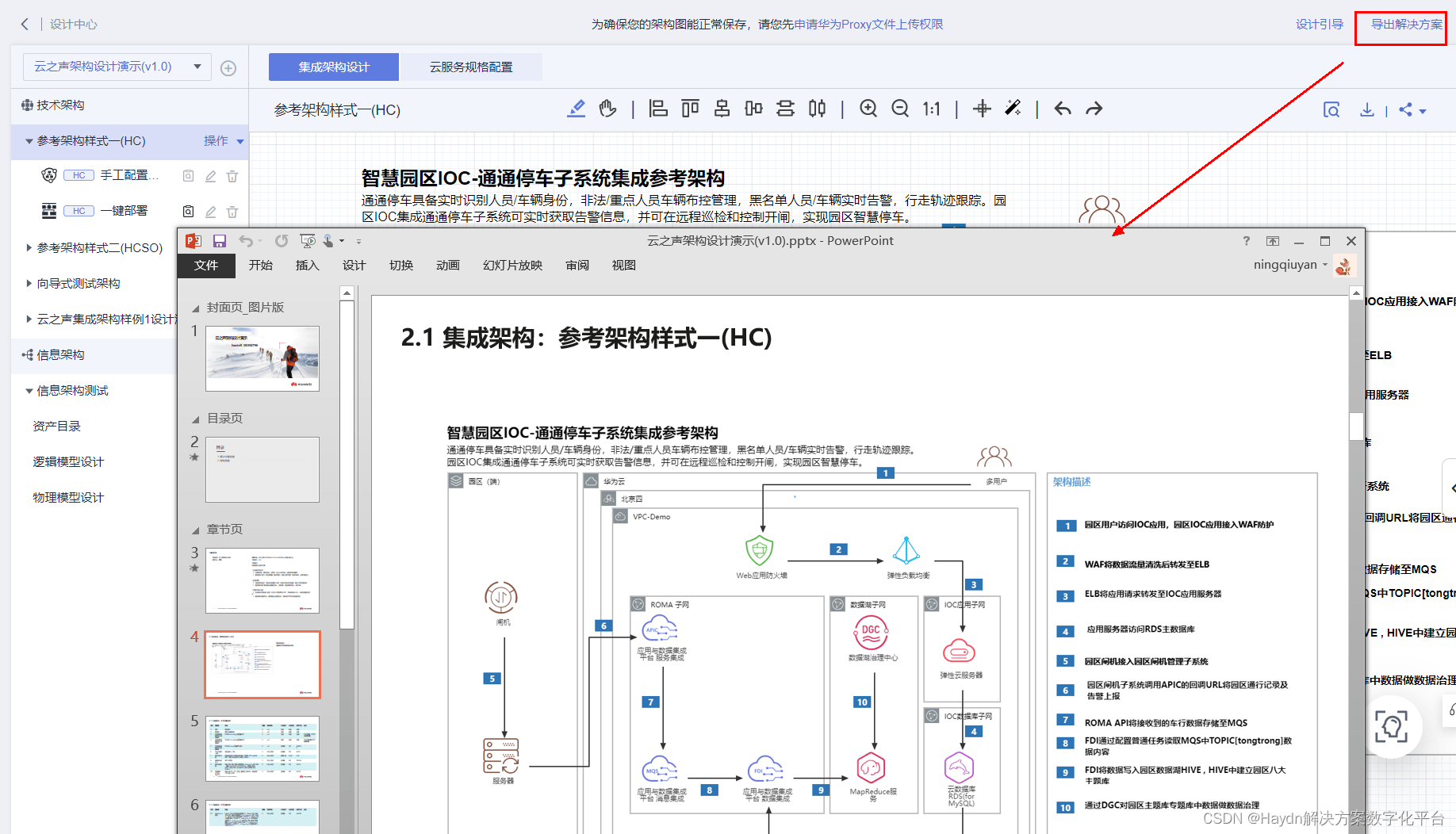
Task: Open the share dropdown in design toolbar
Action: [1412, 110]
